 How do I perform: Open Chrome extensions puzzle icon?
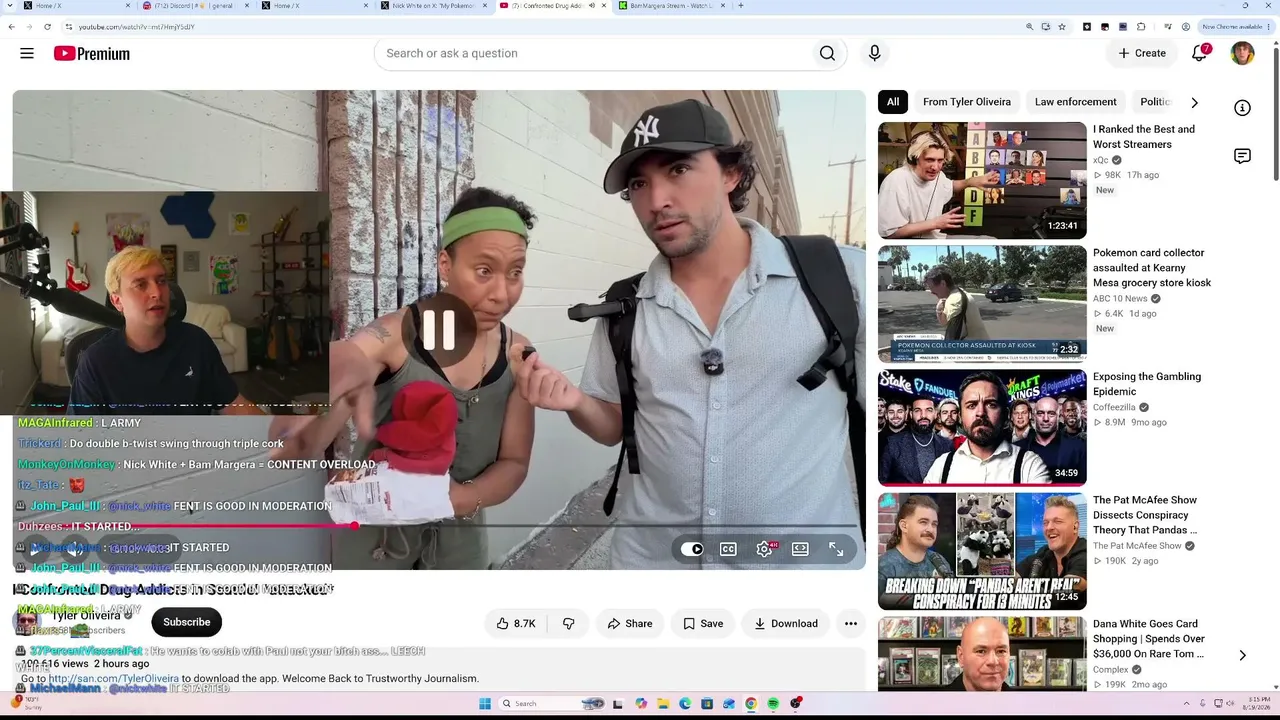point(1141,27)
